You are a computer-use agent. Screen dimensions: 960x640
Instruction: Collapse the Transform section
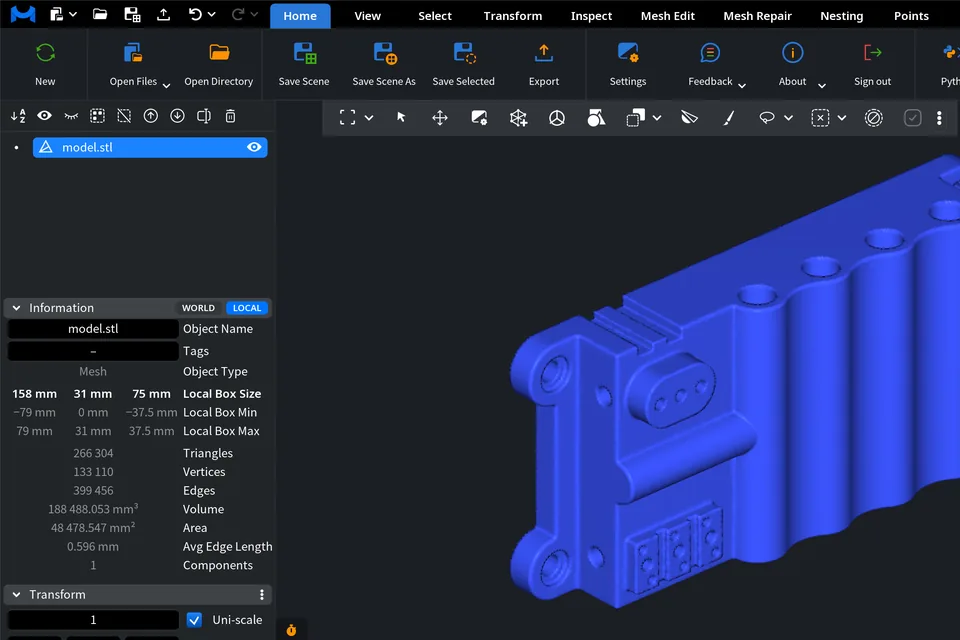tap(17, 595)
